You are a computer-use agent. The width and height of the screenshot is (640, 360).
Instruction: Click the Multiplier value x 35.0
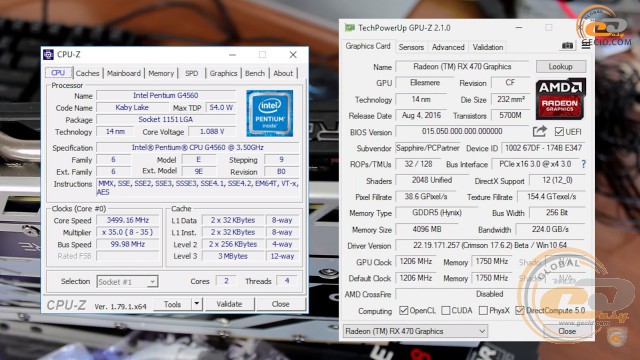(128, 232)
